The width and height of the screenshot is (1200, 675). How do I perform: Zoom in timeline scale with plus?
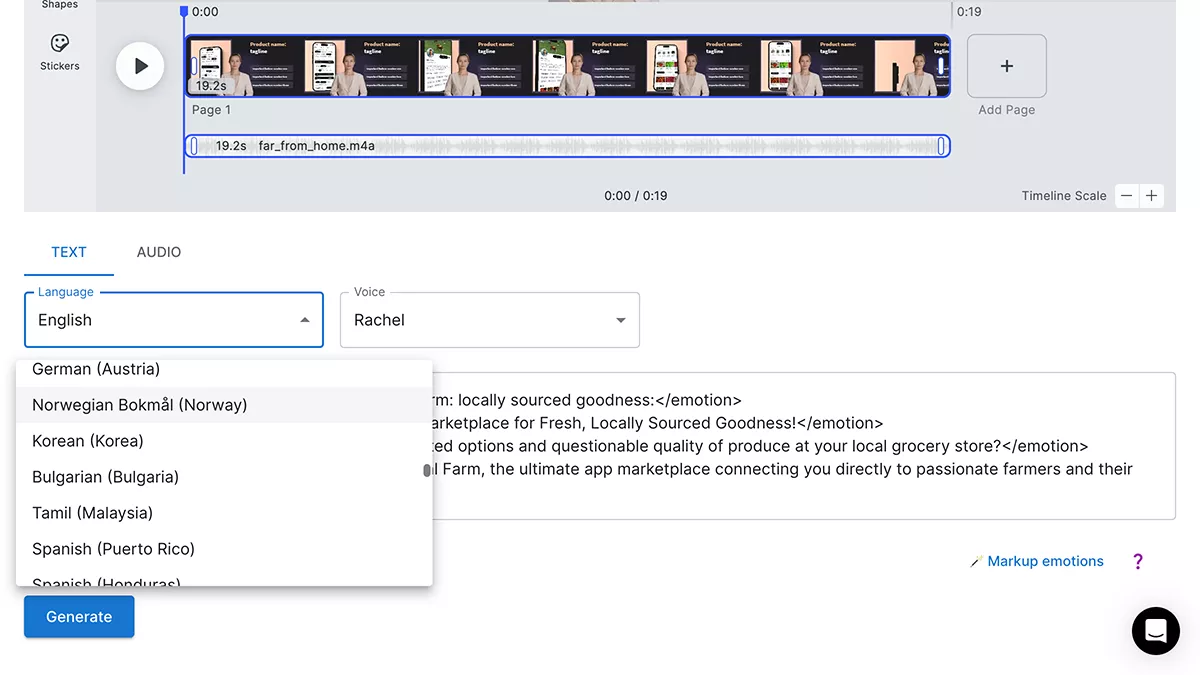pyautogui.click(x=1151, y=196)
